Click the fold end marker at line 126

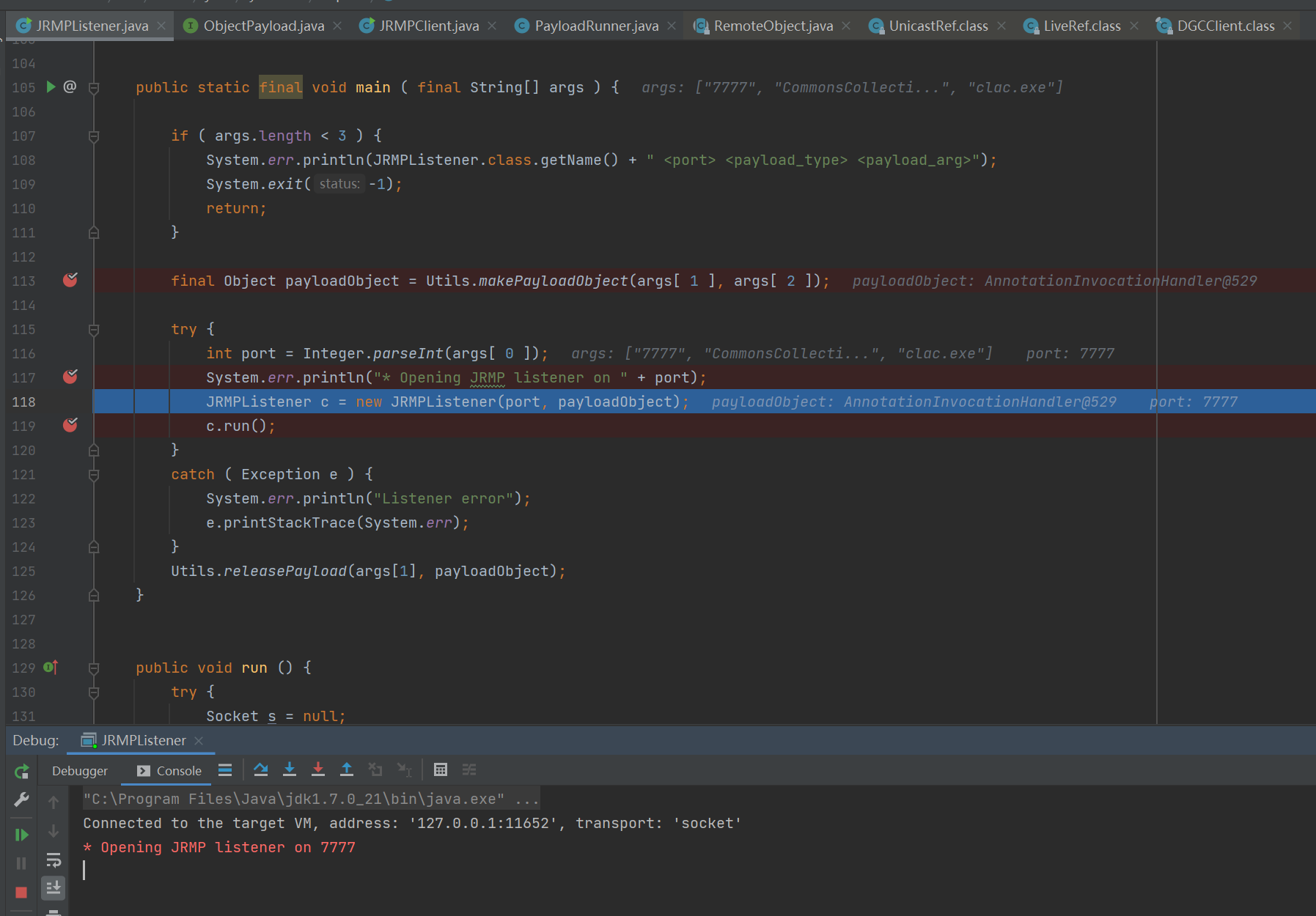coord(94,595)
